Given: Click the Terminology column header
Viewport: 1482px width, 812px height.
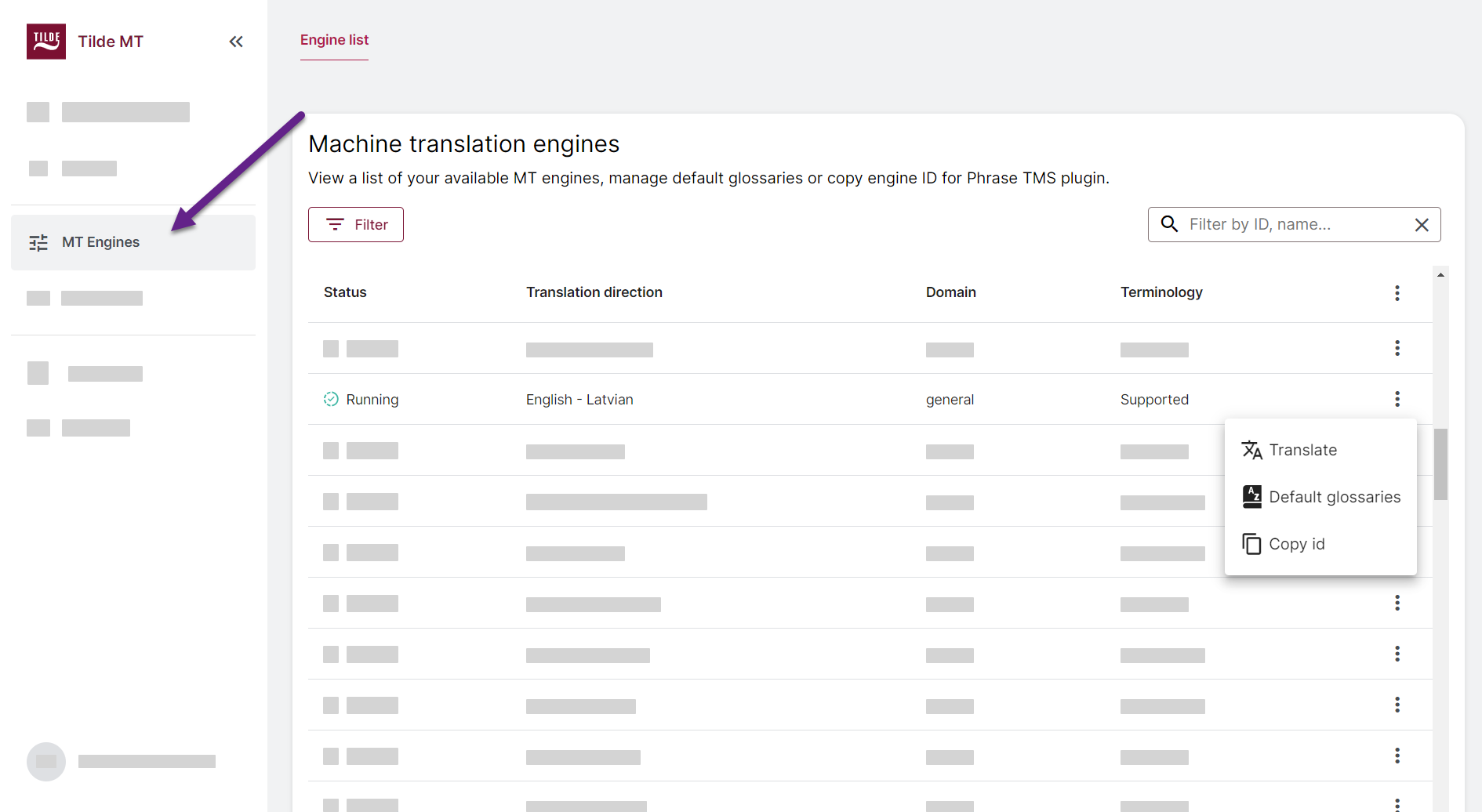Looking at the screenshot, I should tap(1161, 292).
